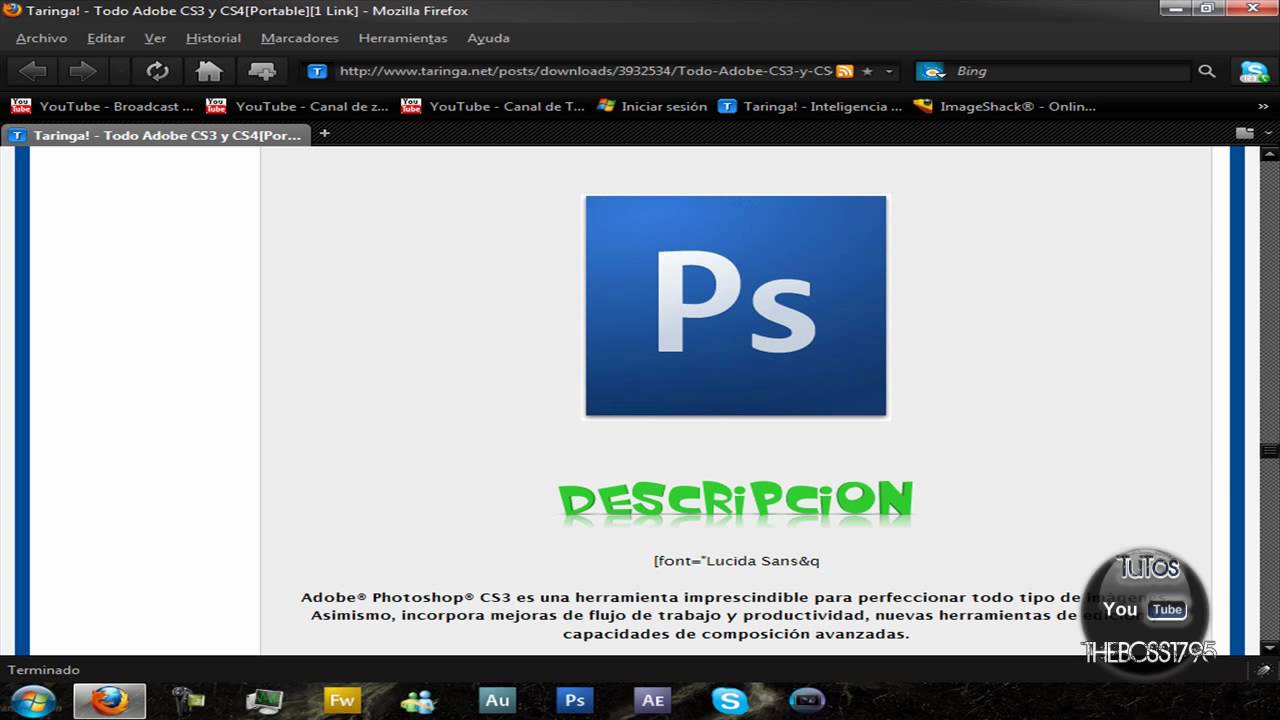Open the Iniciar sesión bookmark
The image size is (1280, 720).
click(x=652, y=106)
